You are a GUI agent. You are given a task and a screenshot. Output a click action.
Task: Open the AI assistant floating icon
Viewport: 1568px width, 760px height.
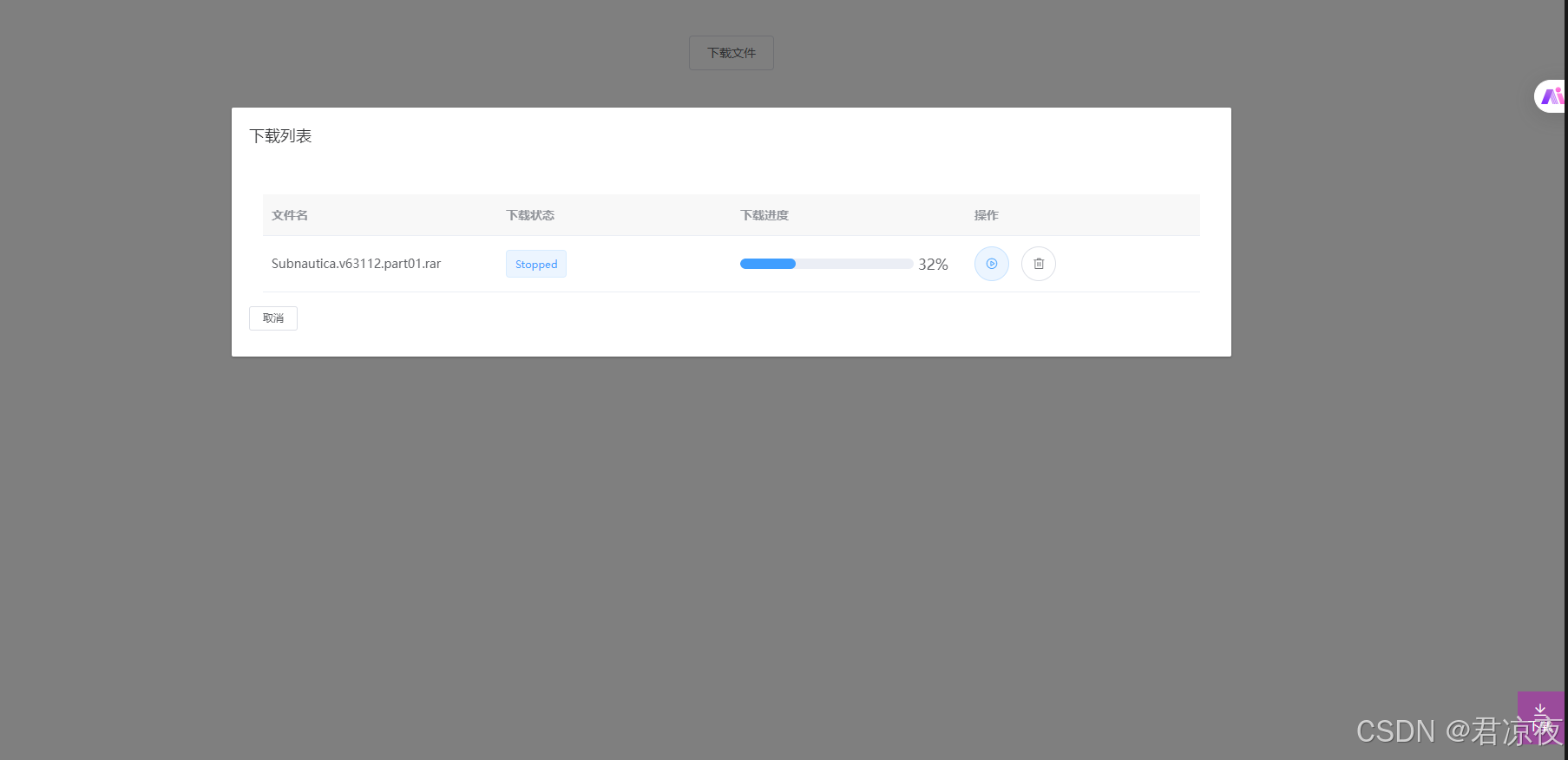tap(1550, 96)
